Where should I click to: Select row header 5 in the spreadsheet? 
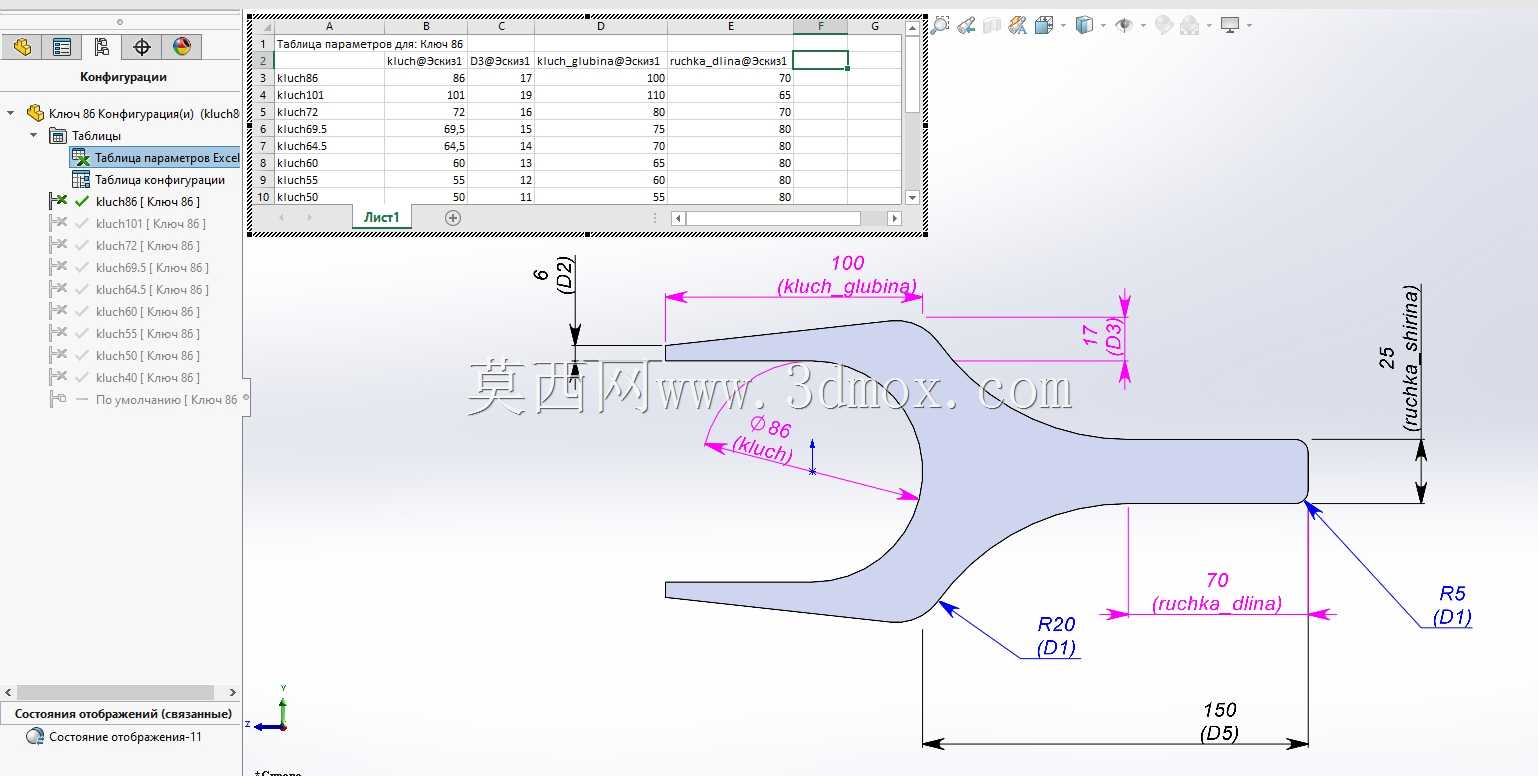click(263, 112)
